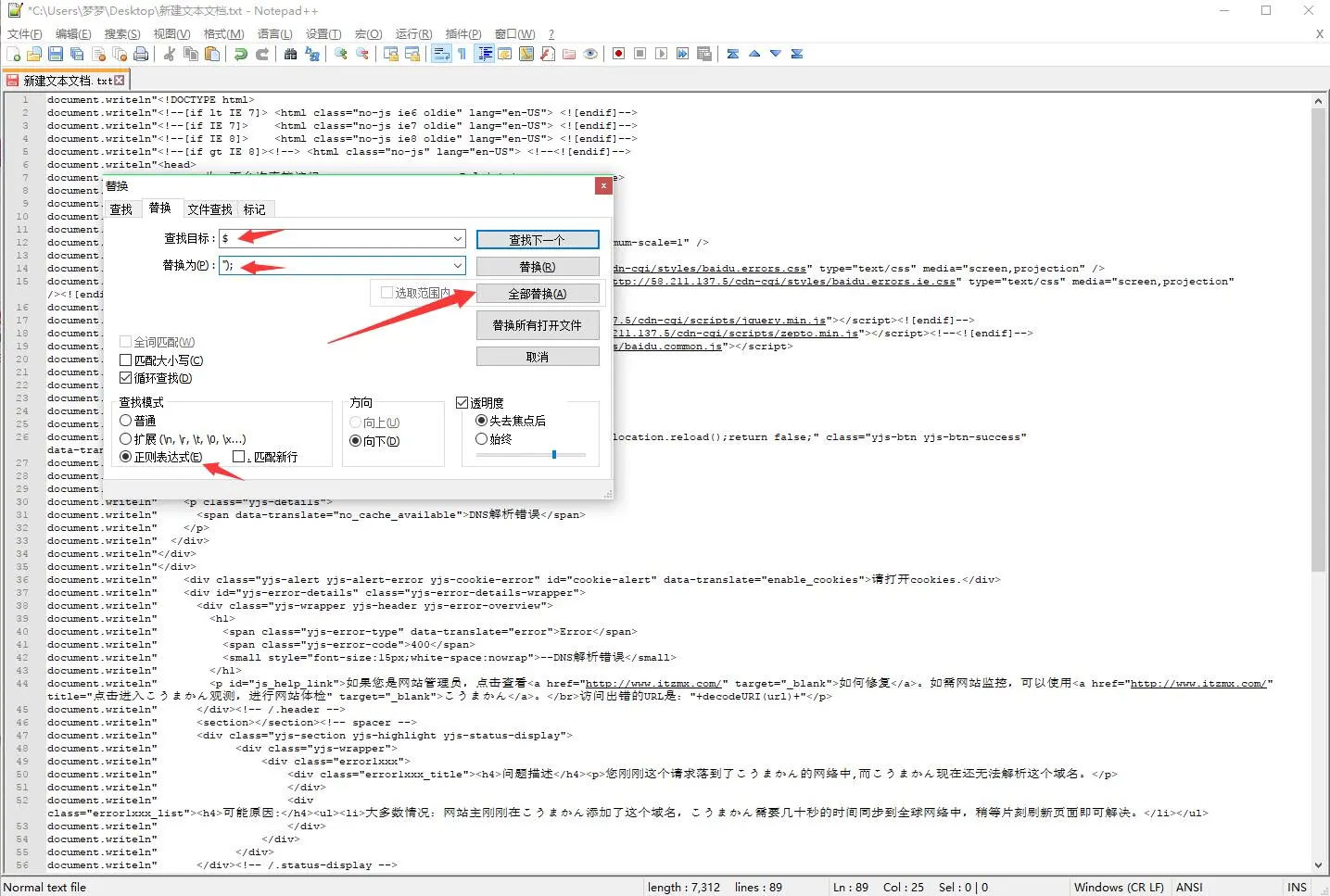Click the 替换(R) button
The height and width of the screenshot is (896, 1330).
coord(538,267)
